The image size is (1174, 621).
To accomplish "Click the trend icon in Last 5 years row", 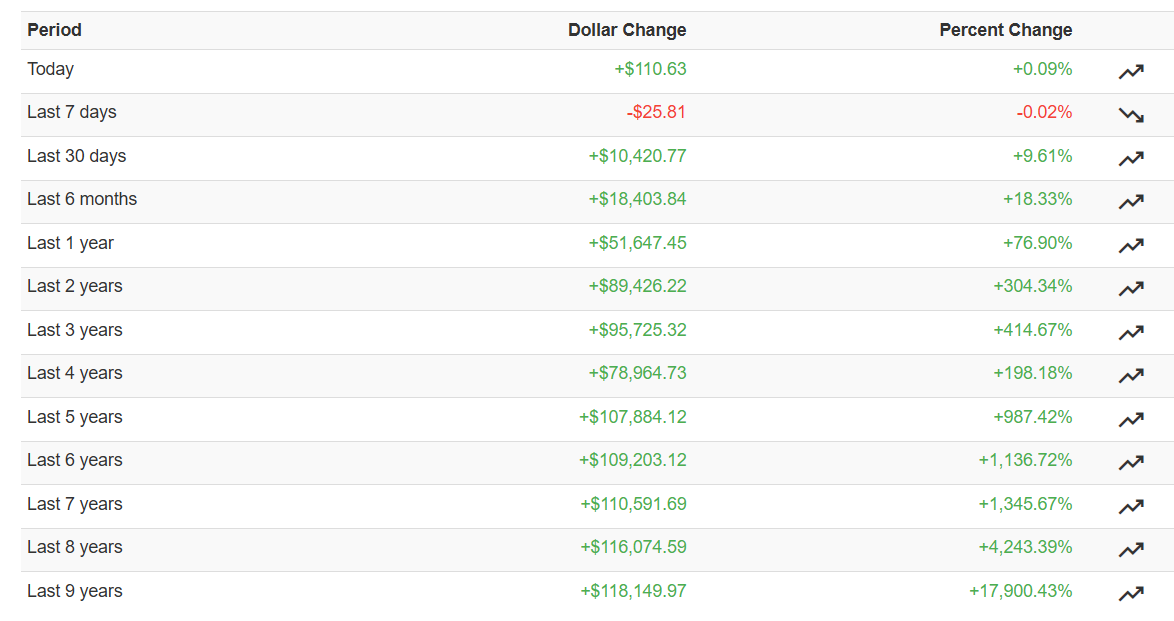I will pyautogui.click(x=1131, y=419).
